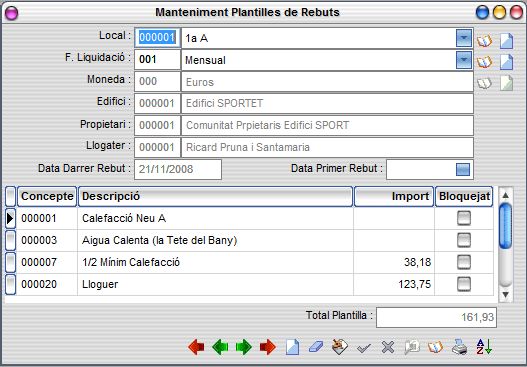Click the Descripció column header
527x367 pixels.
pyautogui.click(x=215, y=196)
